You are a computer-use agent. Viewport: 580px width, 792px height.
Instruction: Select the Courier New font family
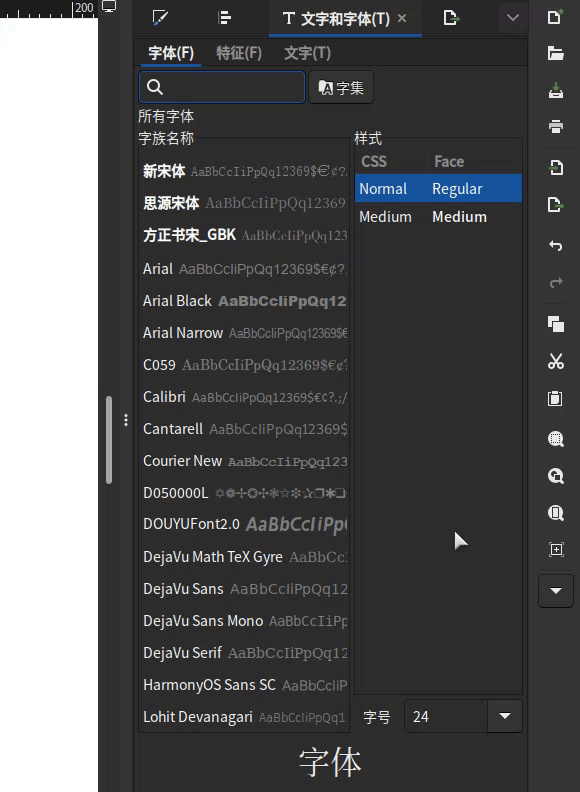coord(245,461)
